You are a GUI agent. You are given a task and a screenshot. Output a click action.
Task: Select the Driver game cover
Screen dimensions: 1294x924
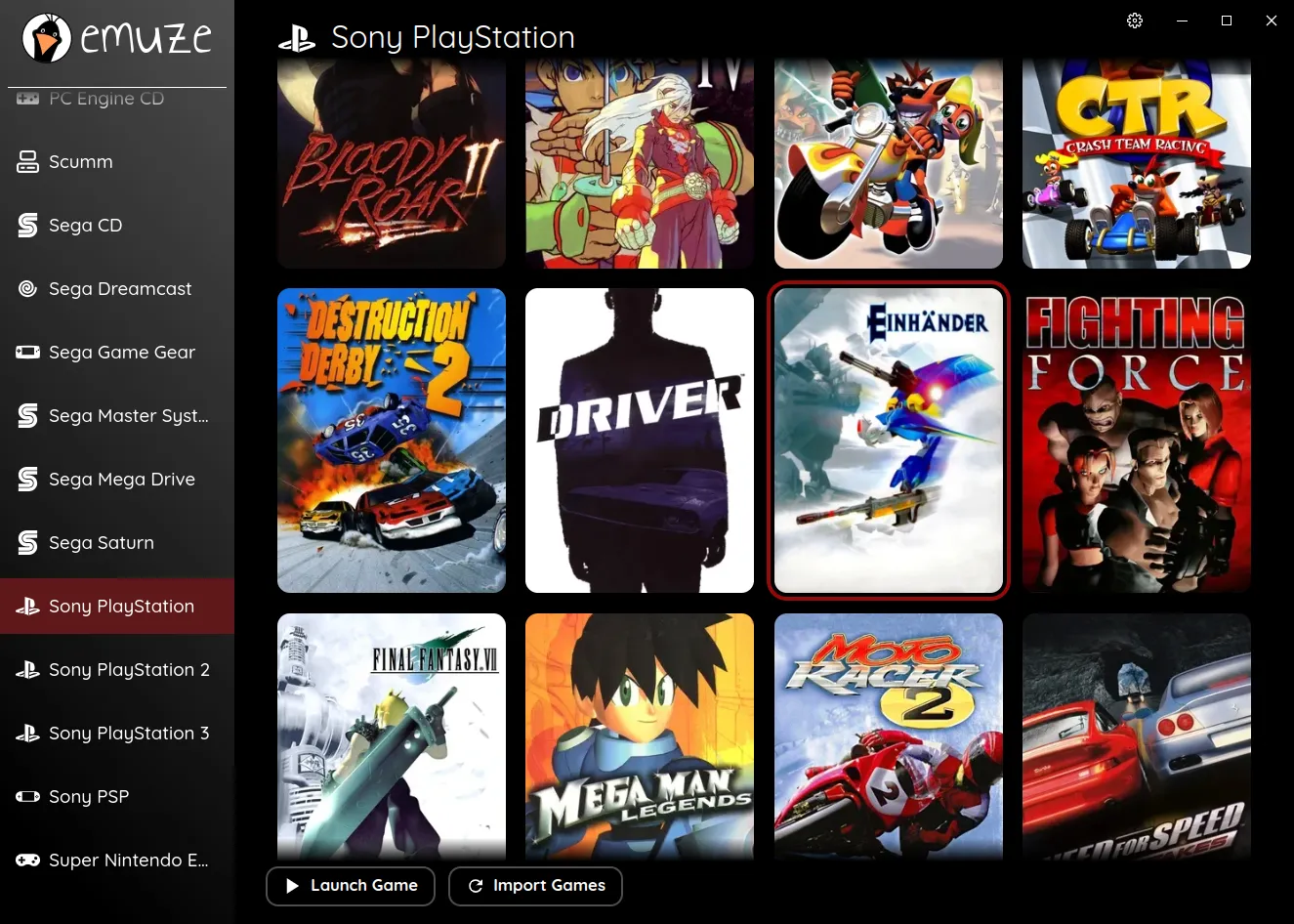[x=640, y=441]
